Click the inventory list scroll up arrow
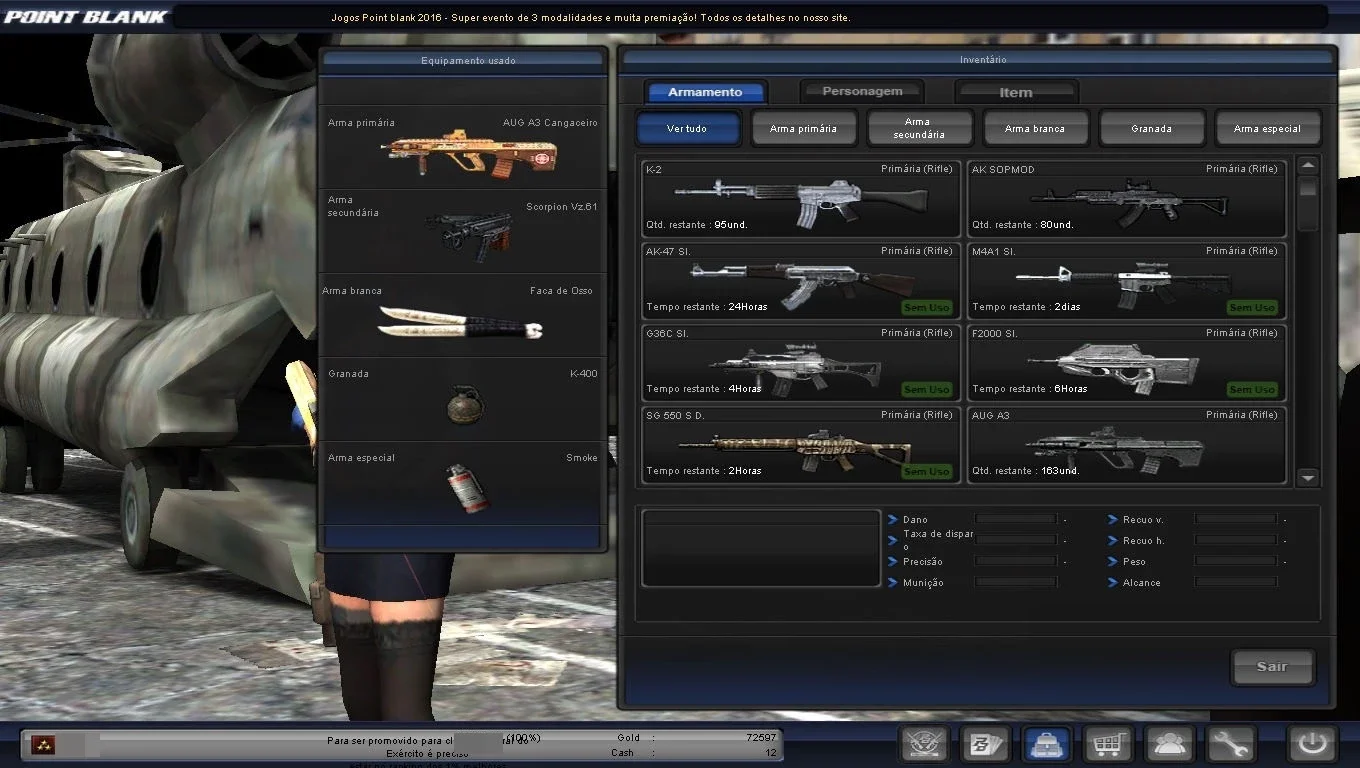 point(1308,166)
